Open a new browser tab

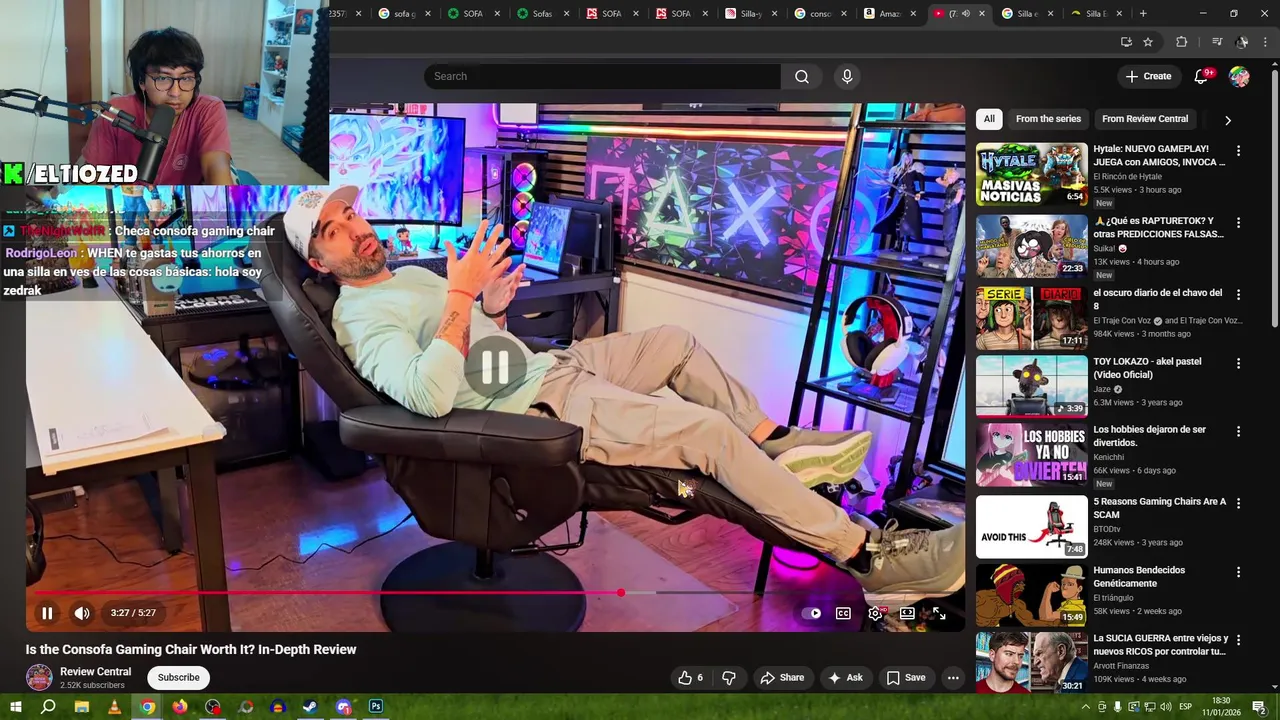(x=1143, y=14)
